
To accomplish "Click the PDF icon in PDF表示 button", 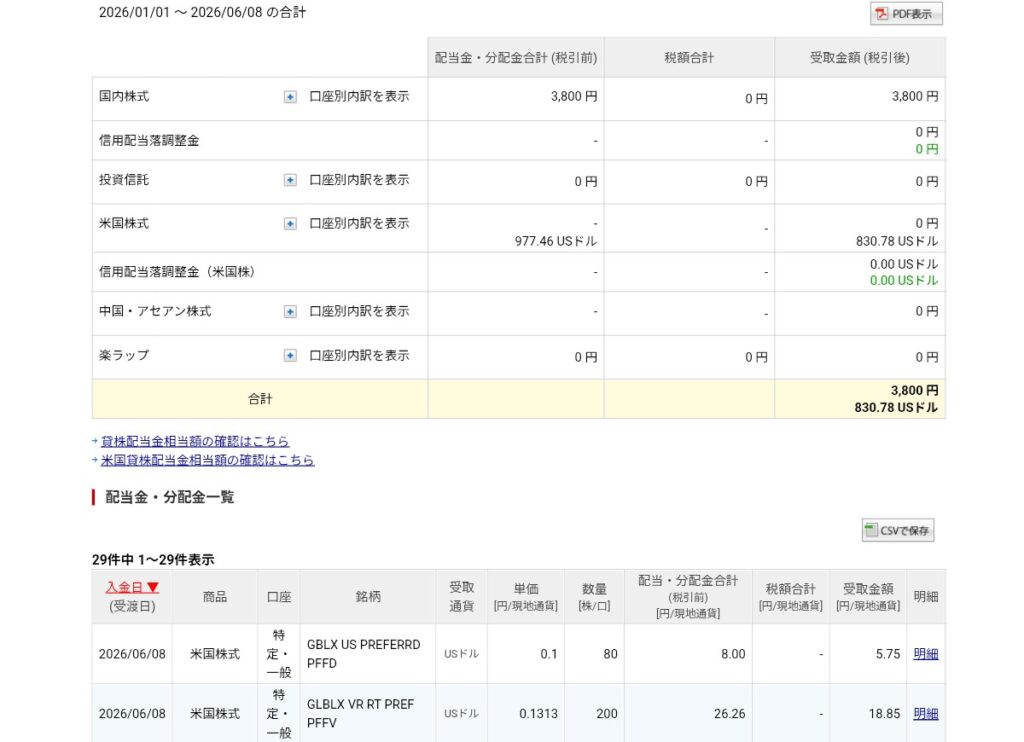I will click(x=882, y=14).
